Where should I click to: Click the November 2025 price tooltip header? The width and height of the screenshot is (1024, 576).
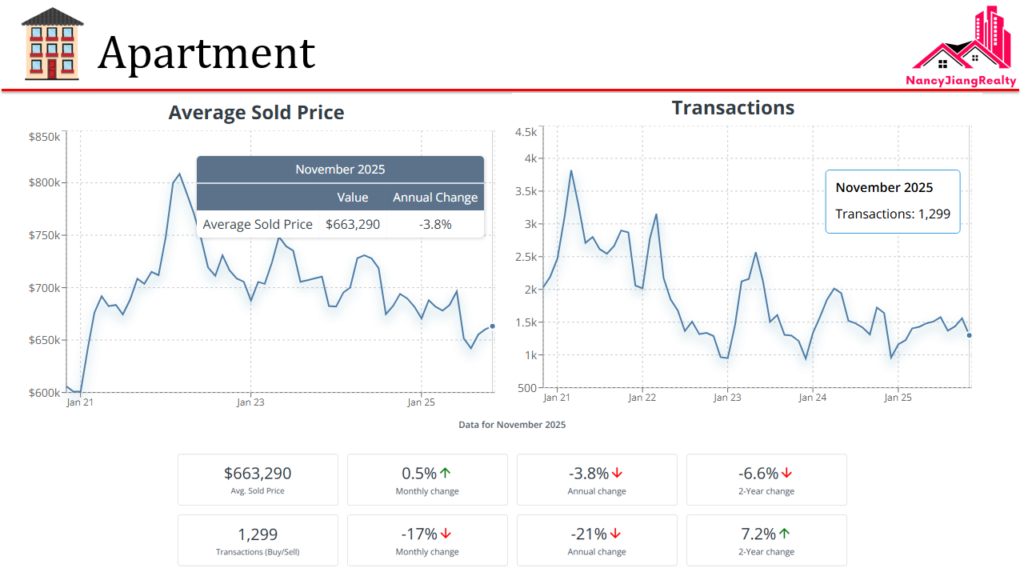pyautogui.click(x=340, y=170)
